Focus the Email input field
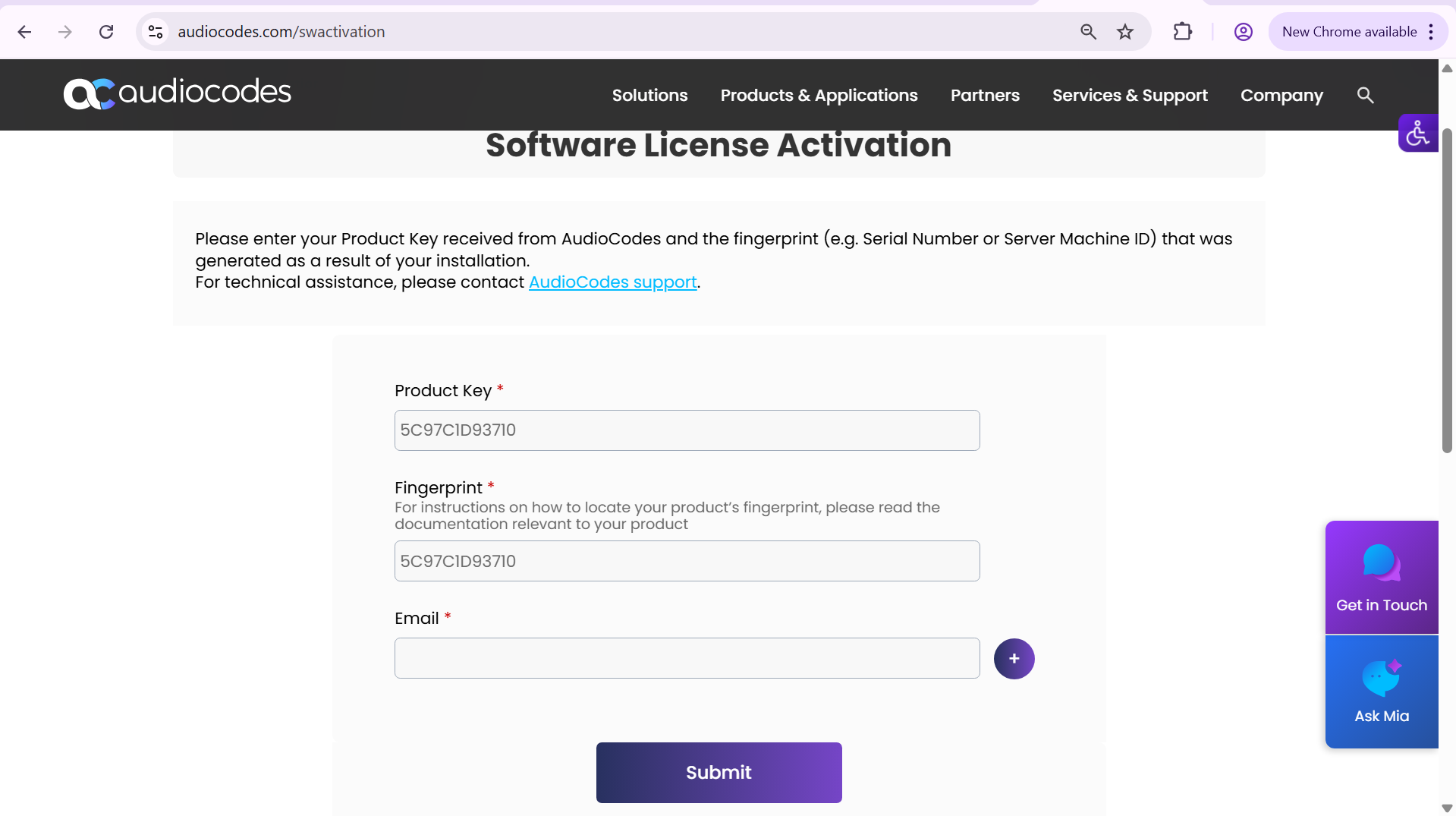This screenshot has height=816, width=1456. point(687,658)
